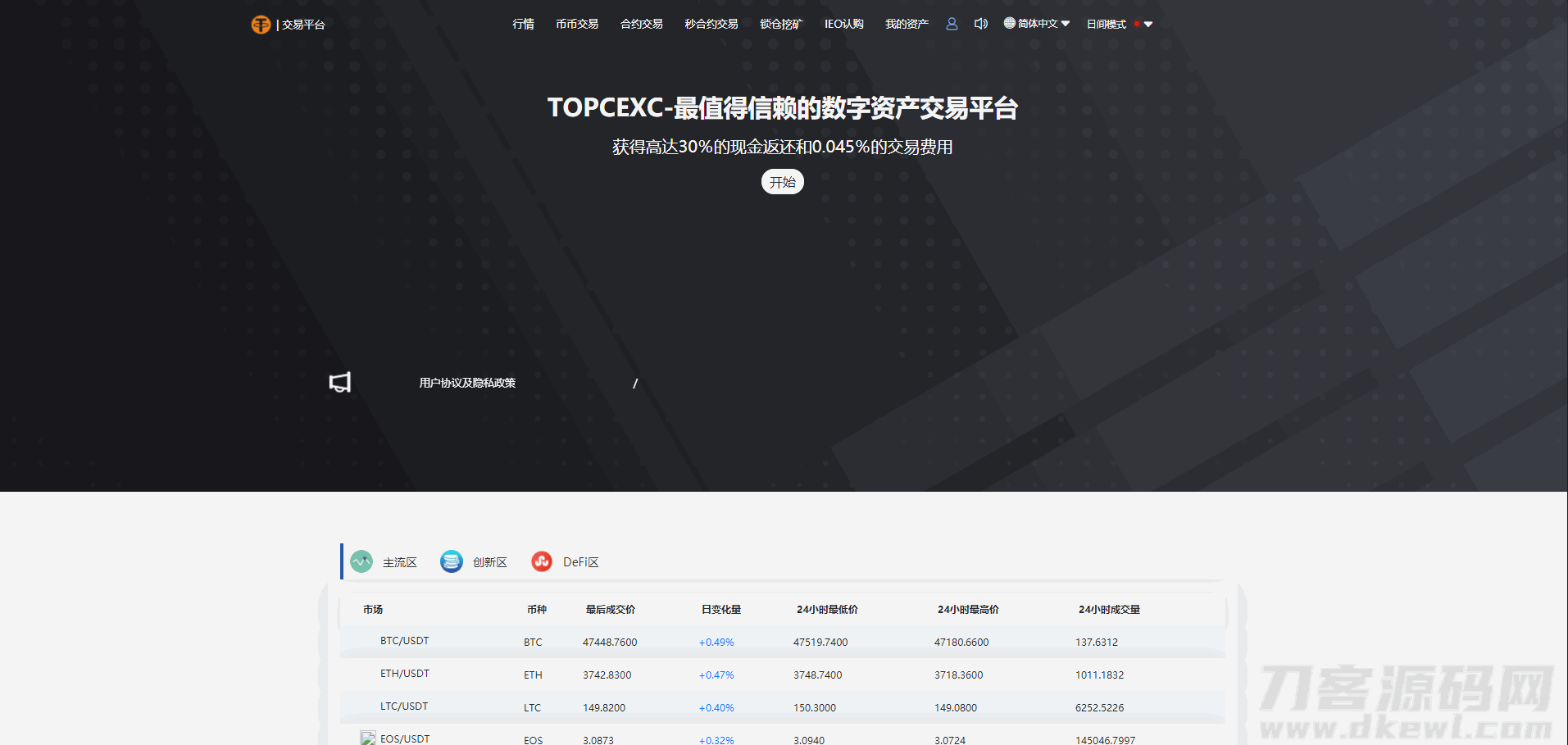Image resolution: width=1568 pixels, height=745 pixels.
Task: Open the 我的资产 assets menu
Action: pyautogui.click(x=907, y=24)
